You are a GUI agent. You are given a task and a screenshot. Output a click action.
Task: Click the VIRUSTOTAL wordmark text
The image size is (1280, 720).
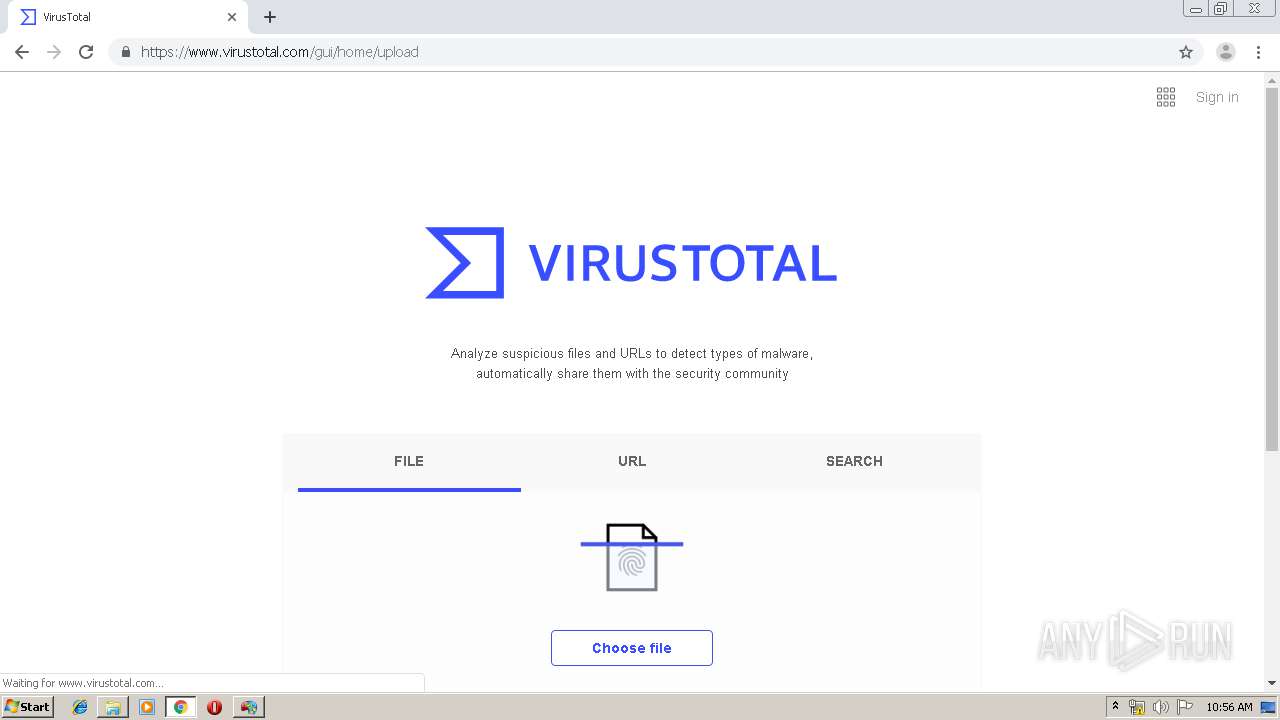[682, 263]
